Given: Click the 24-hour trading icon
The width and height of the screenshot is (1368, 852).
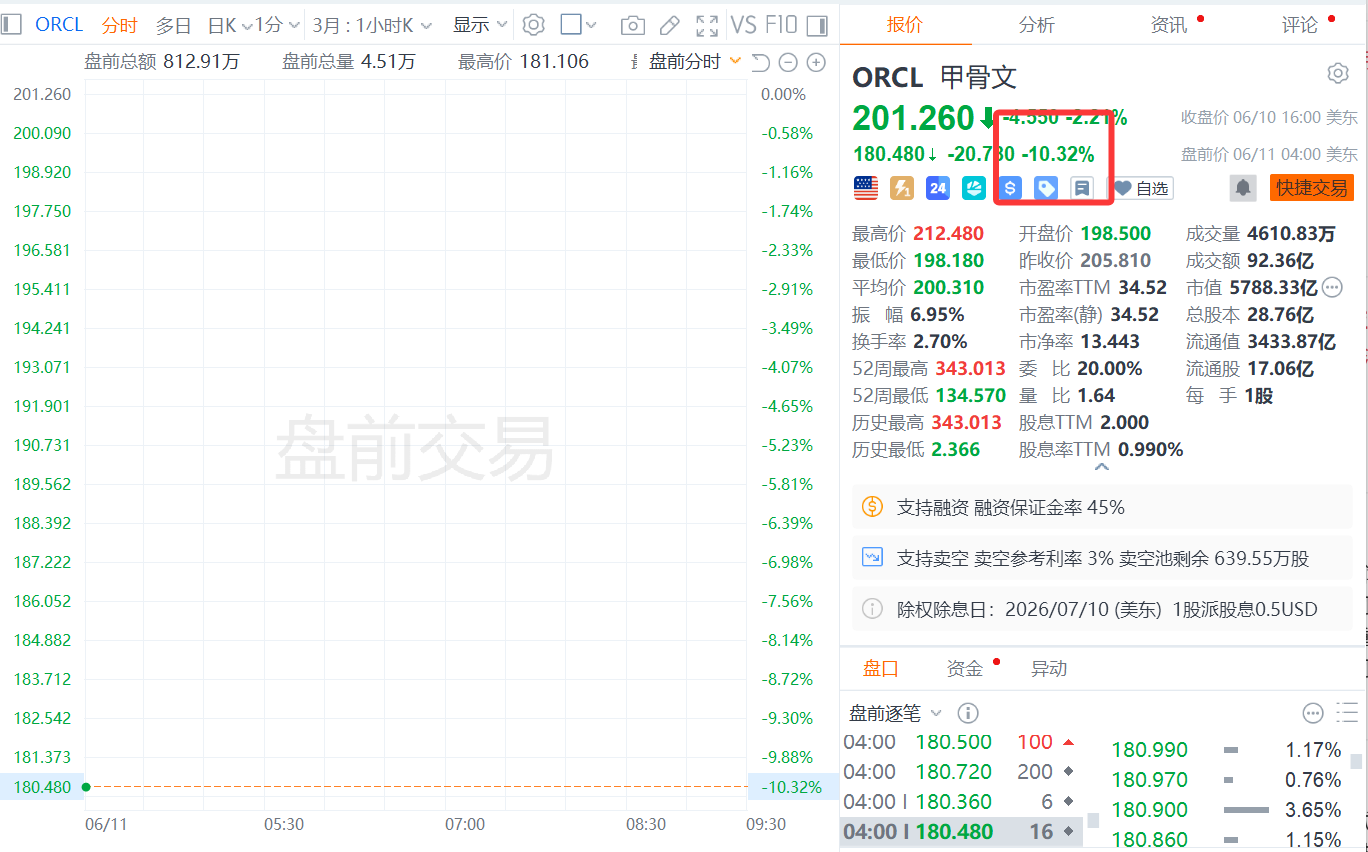Looking at the screenshot, I should point(937,187).
